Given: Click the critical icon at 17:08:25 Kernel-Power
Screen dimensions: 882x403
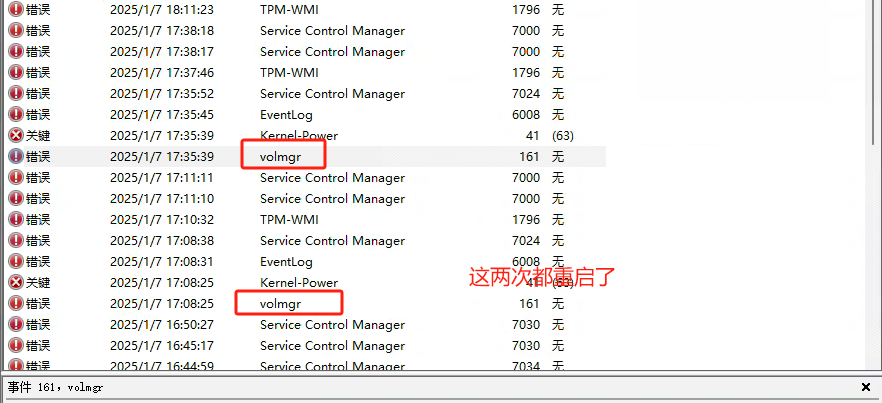Looking at the screenshot, I should [x=16, y=283].
